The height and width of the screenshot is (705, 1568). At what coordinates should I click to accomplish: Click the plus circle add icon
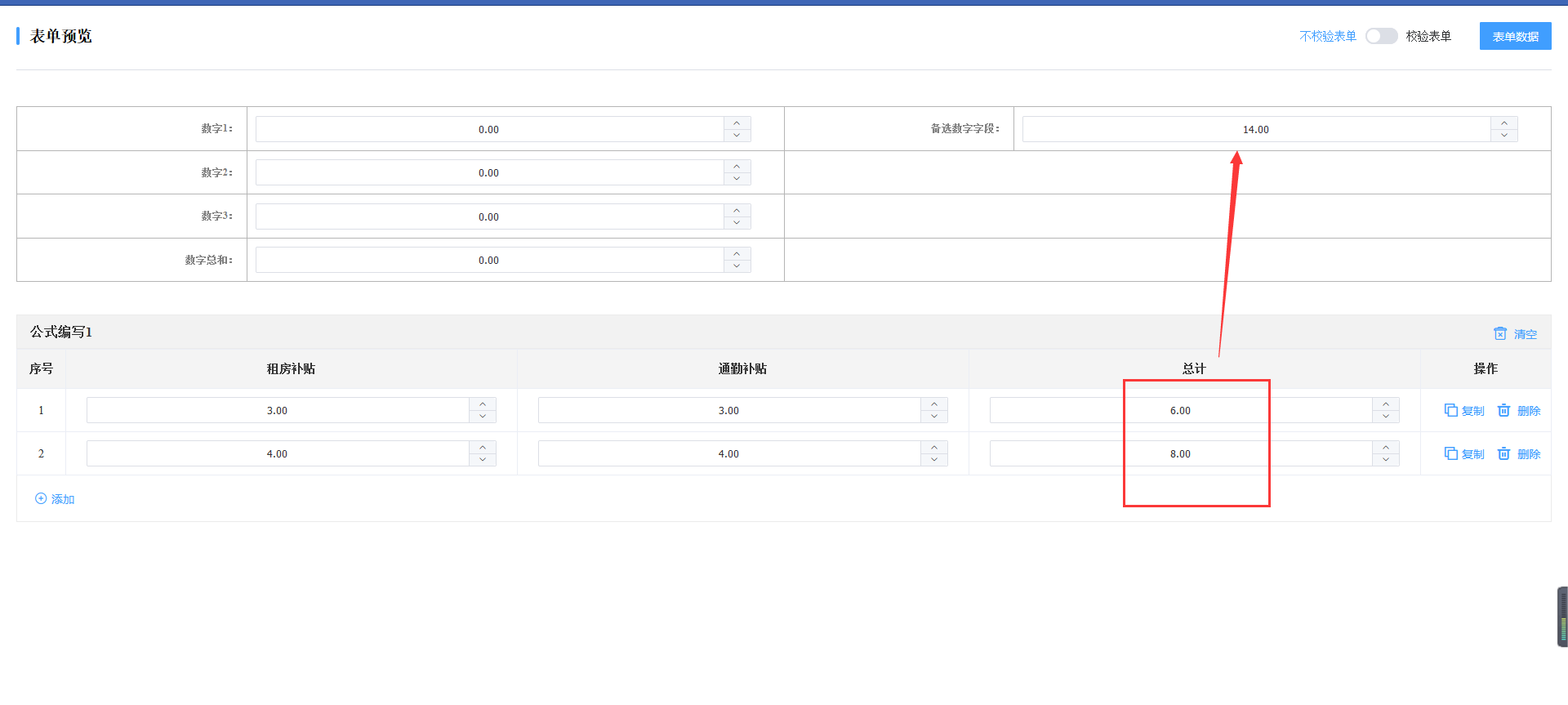(41, 498)
